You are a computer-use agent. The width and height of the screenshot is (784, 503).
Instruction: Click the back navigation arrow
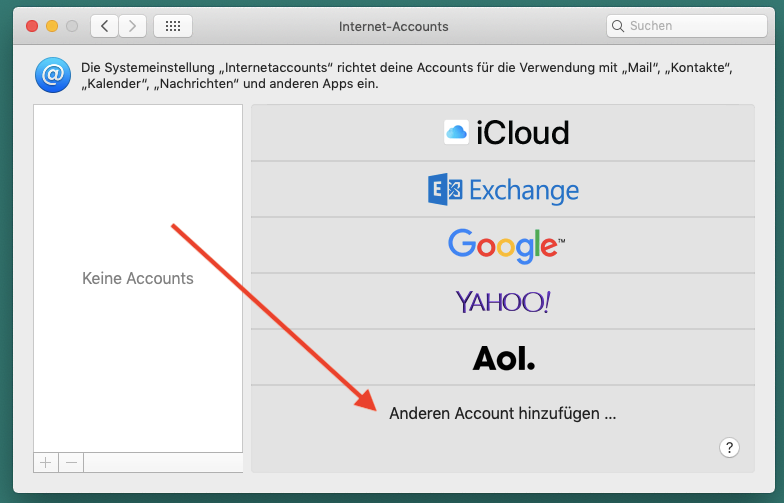pyautogui.click(x=105, y=26)
